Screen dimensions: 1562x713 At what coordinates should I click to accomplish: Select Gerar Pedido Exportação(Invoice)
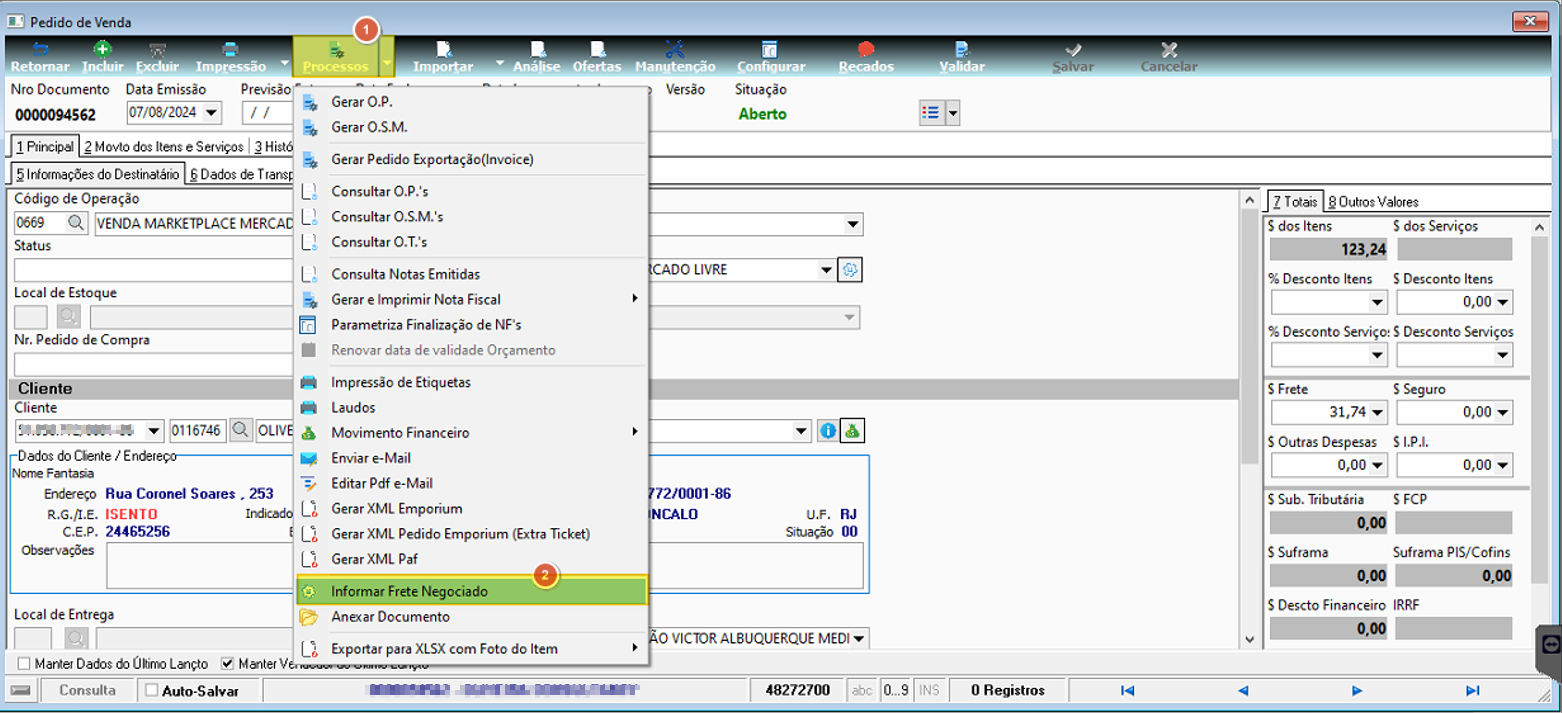(x=473, y=159)
